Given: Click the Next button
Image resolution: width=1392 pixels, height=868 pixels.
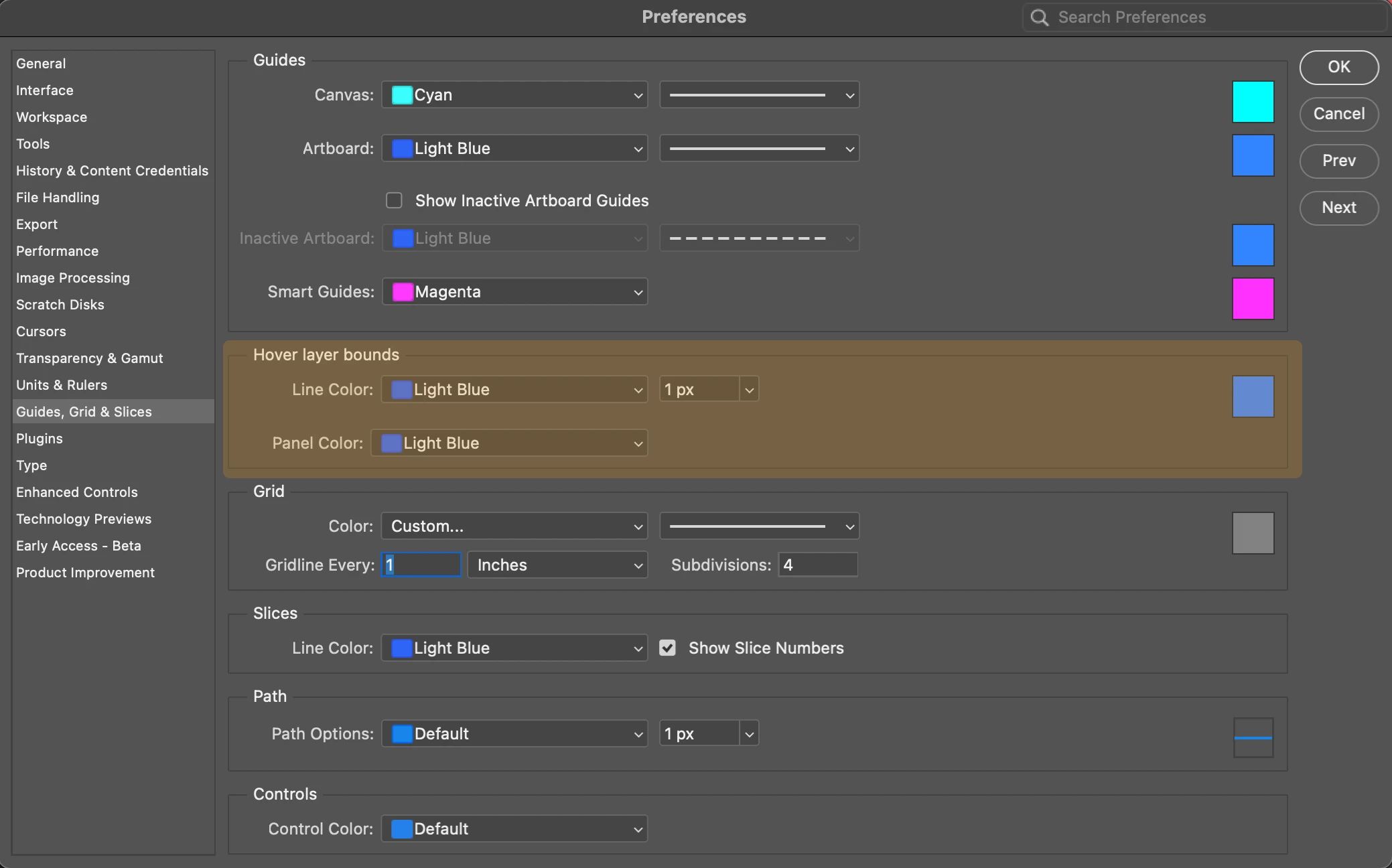Looking at the screenshot, I should point(1338,208).
